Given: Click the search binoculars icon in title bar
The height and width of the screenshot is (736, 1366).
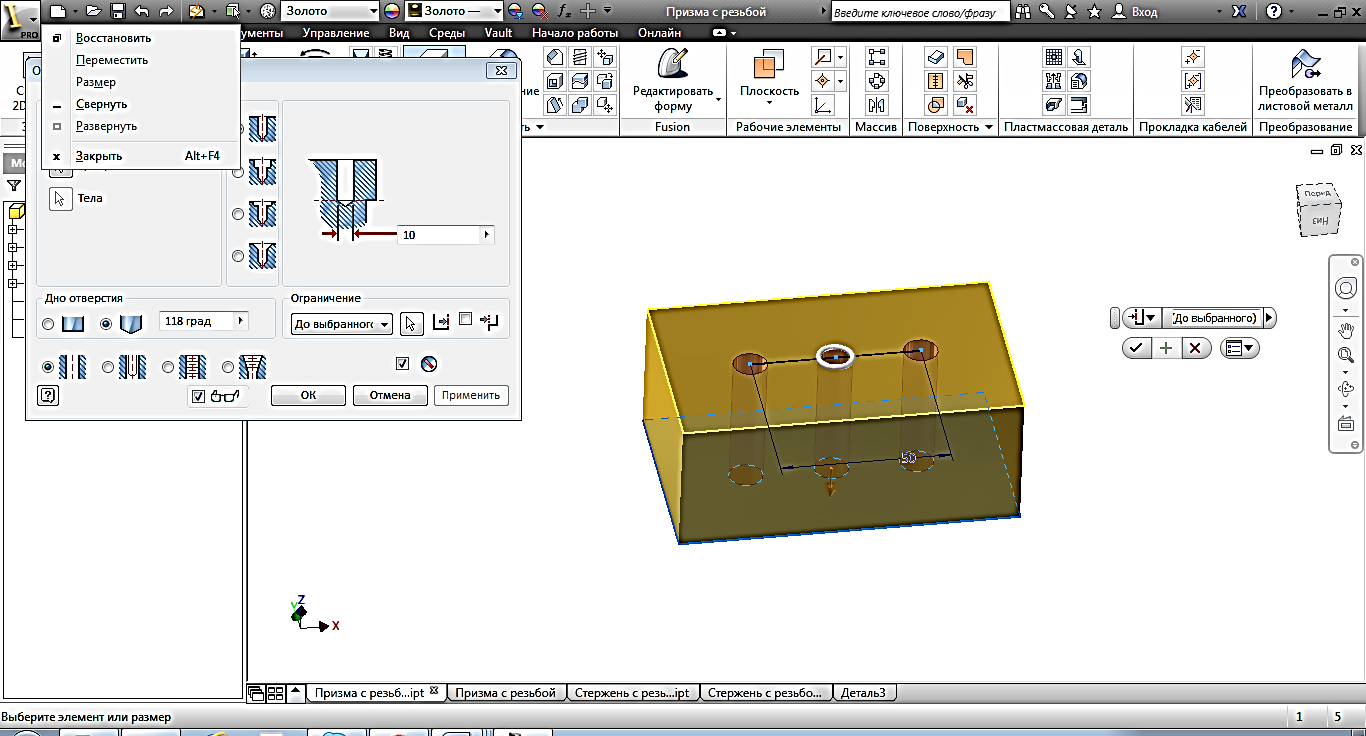Looking at the screenshot, I should point(1025,11).
